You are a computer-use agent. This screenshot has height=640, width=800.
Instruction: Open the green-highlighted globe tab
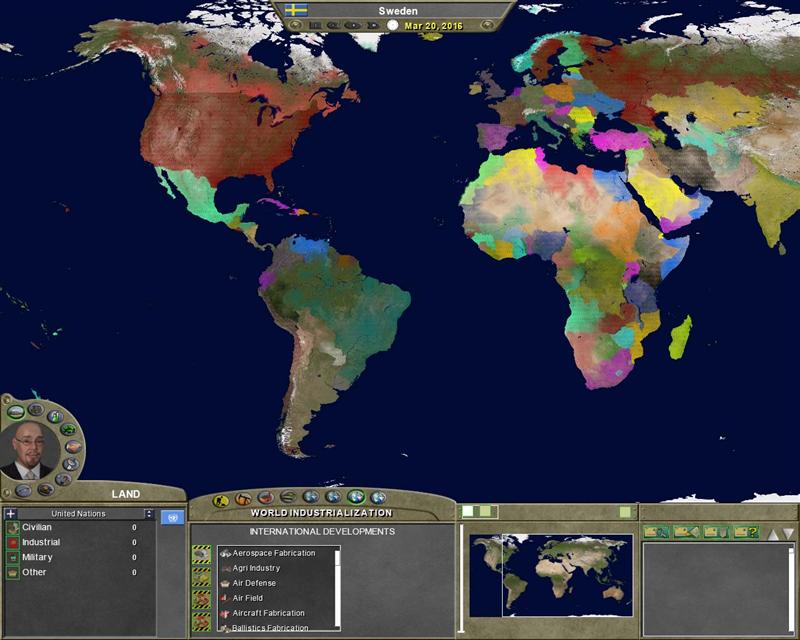point(356,497)
